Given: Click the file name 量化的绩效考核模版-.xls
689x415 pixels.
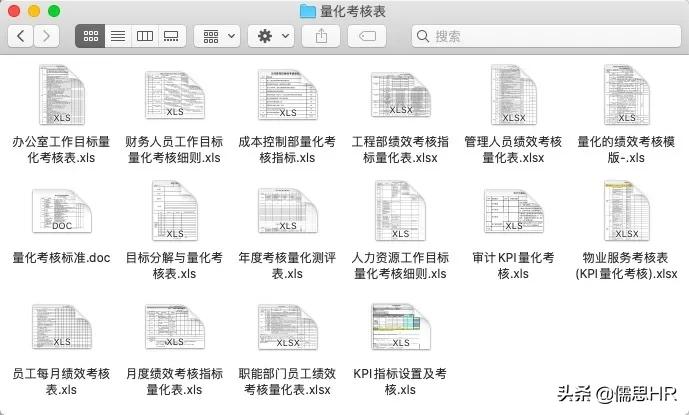Looking at the screenshot, I should click(x=626, y=149).
